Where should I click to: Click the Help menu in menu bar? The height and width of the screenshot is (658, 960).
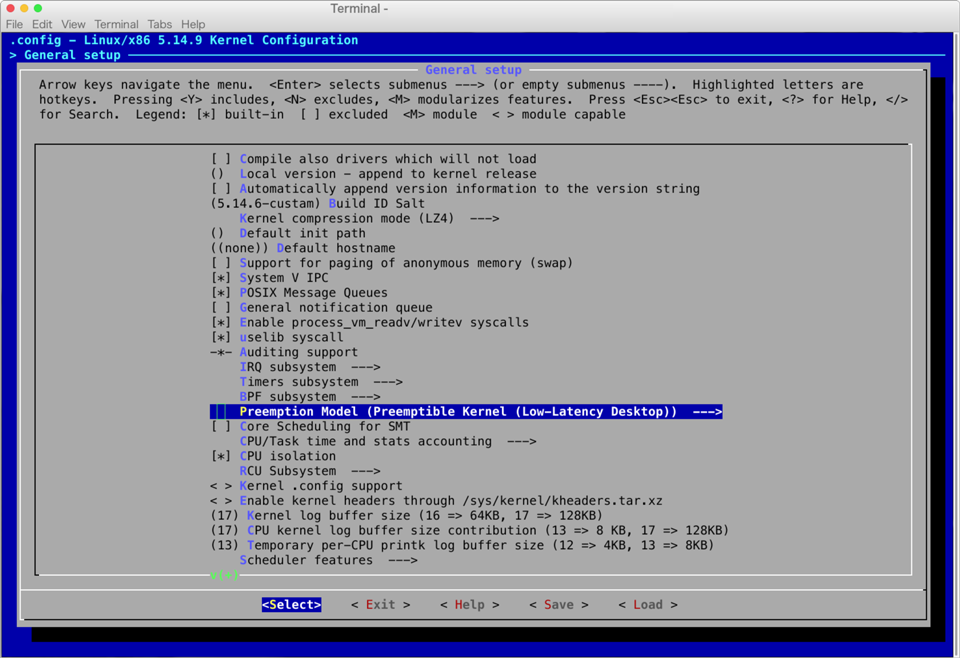[193, 24]
